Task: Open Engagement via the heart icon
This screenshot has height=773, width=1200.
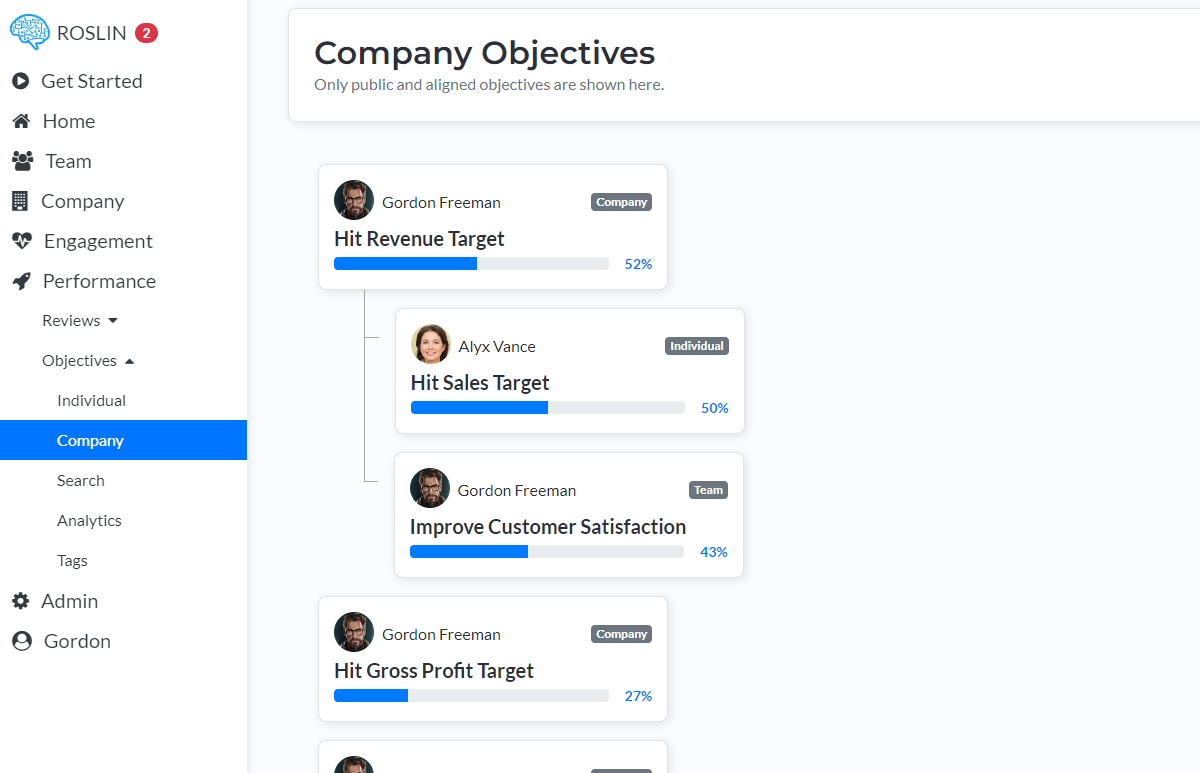Action: [21, 241]
